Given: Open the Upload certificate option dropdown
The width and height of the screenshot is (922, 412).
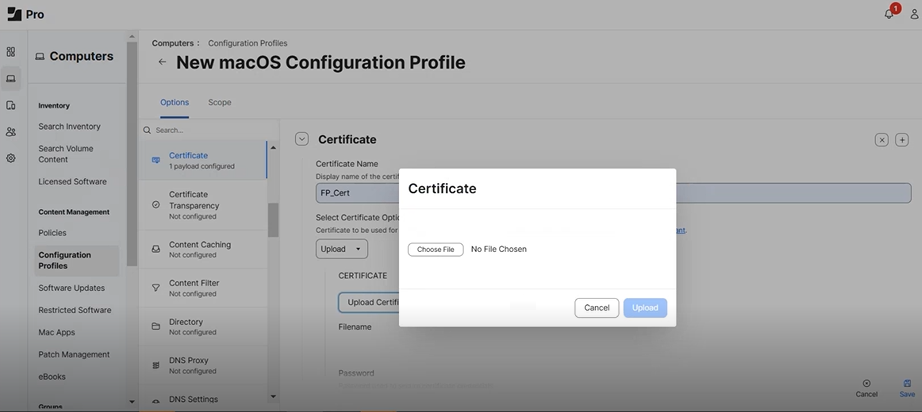Looking at the screenshot, I should [x=342, y=249].
